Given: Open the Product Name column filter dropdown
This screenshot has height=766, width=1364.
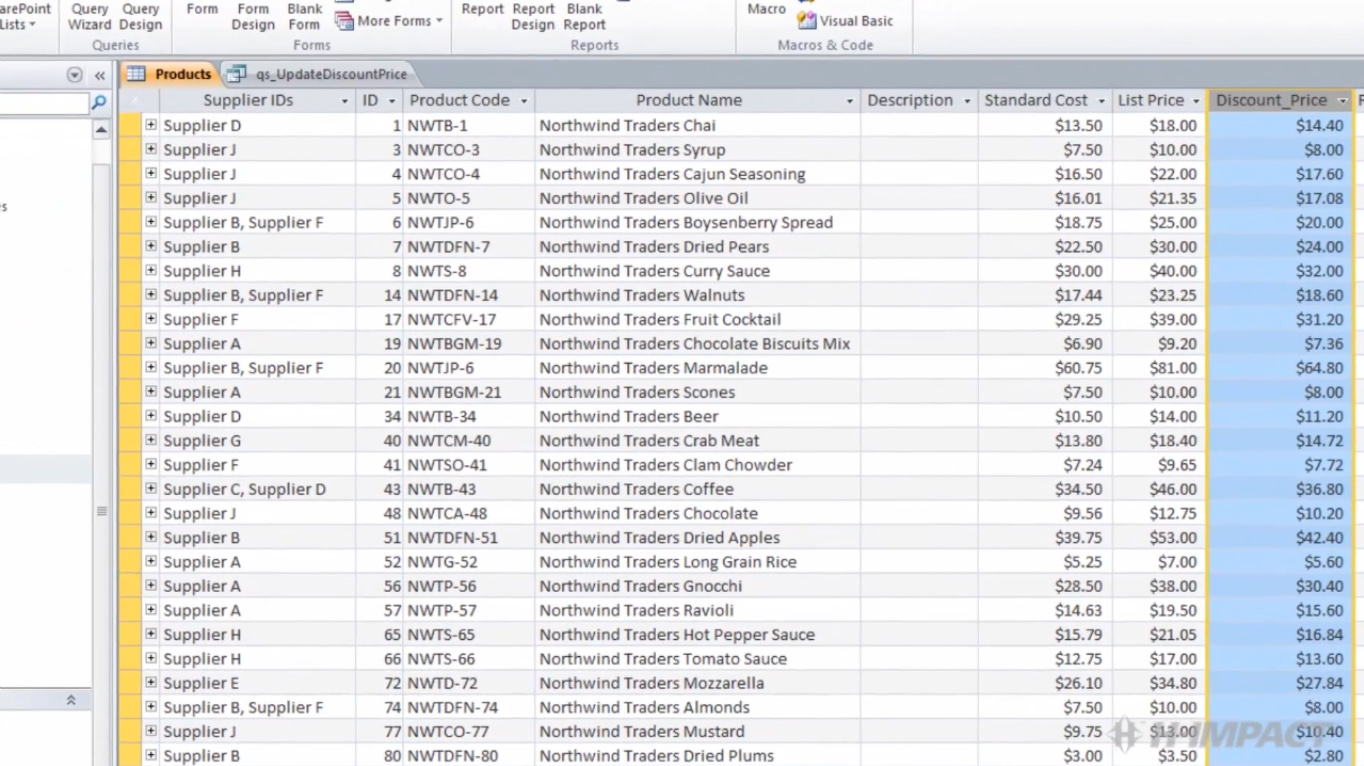Looking at the screenshot, I should [x=850, y=101].
